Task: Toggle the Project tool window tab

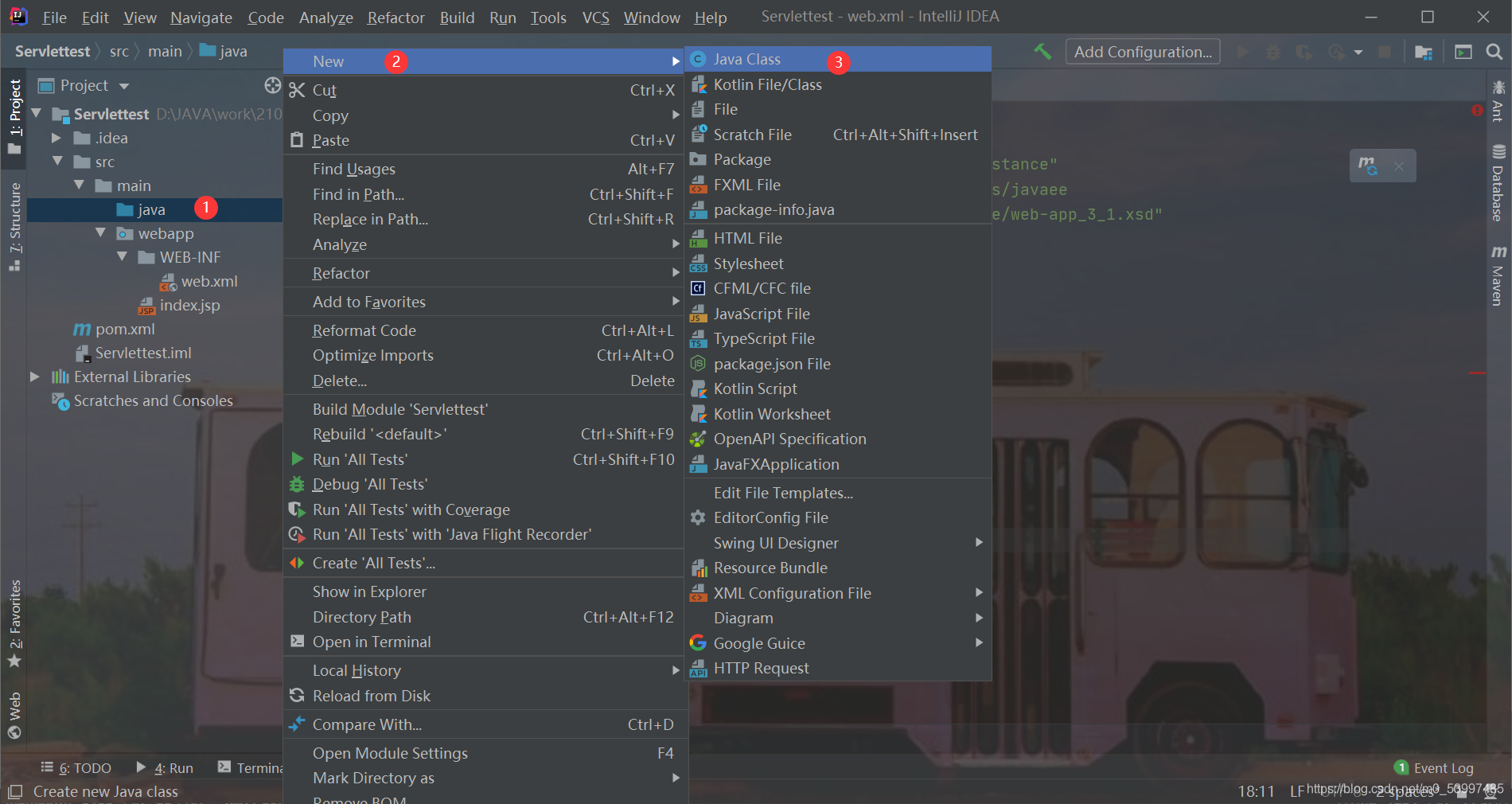Action: tap(14, 117)
